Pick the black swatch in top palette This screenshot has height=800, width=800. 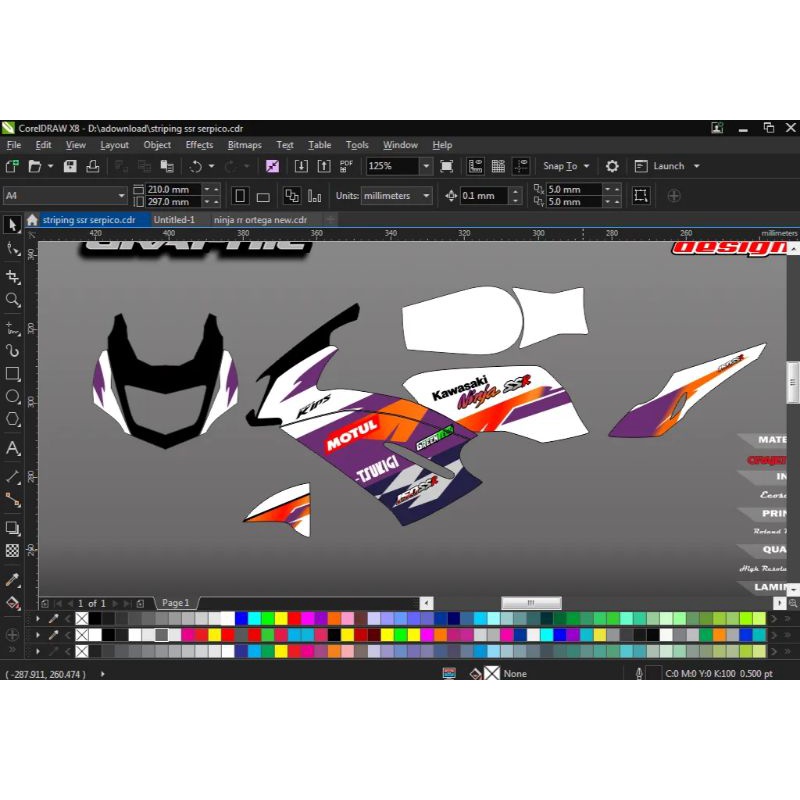point(95,619)
